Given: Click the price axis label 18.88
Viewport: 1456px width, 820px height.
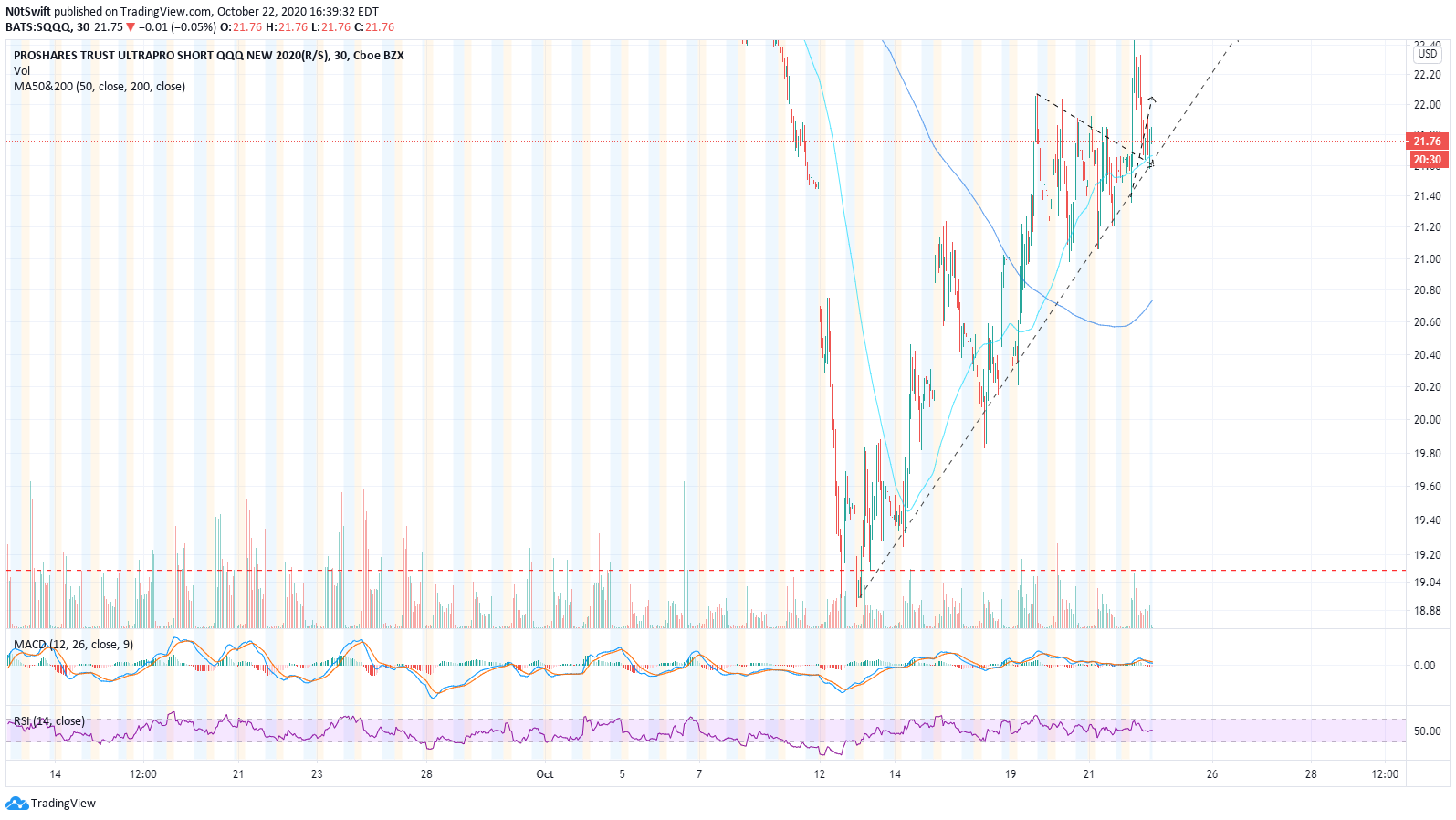Looking at the screenshot, I should (x=1427, y=611).
